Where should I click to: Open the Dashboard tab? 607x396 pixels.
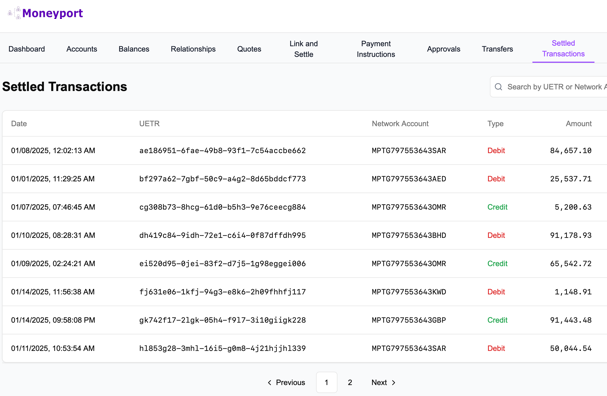tap(27, 49)
